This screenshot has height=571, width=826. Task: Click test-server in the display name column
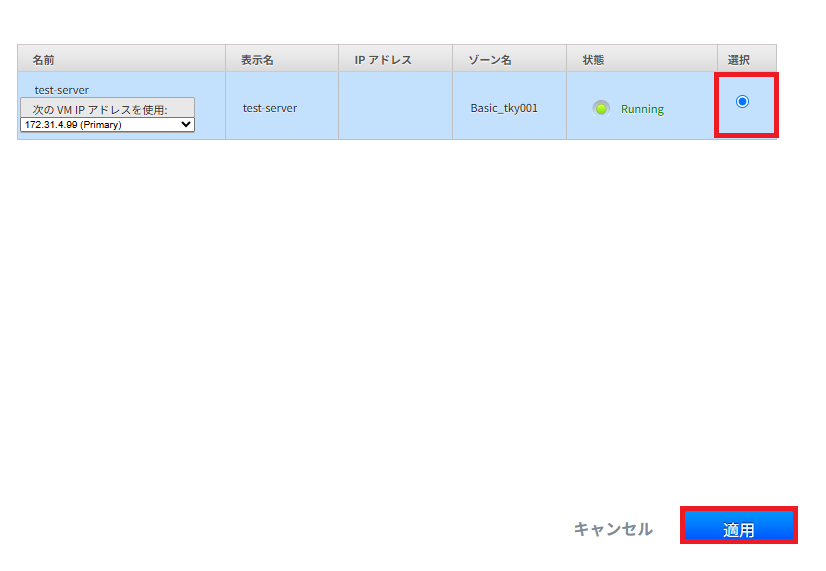270,108
